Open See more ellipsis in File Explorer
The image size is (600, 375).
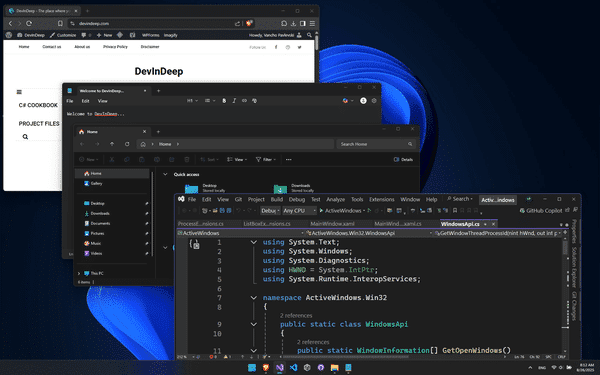point(289,160)
